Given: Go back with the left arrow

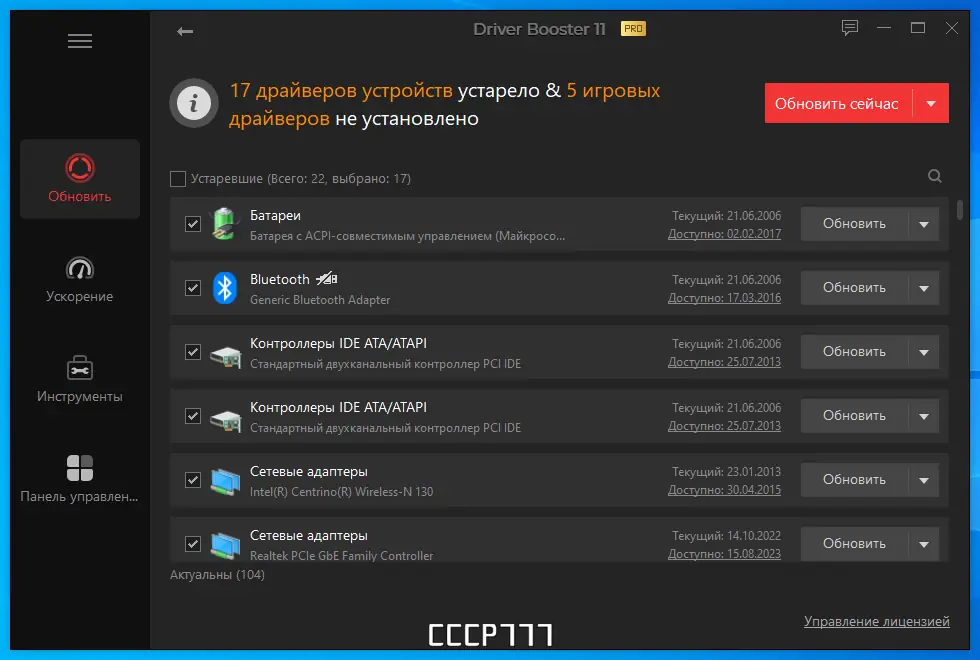Looking at the screenshot, I should pyautogui.click(x=185, y=31).
